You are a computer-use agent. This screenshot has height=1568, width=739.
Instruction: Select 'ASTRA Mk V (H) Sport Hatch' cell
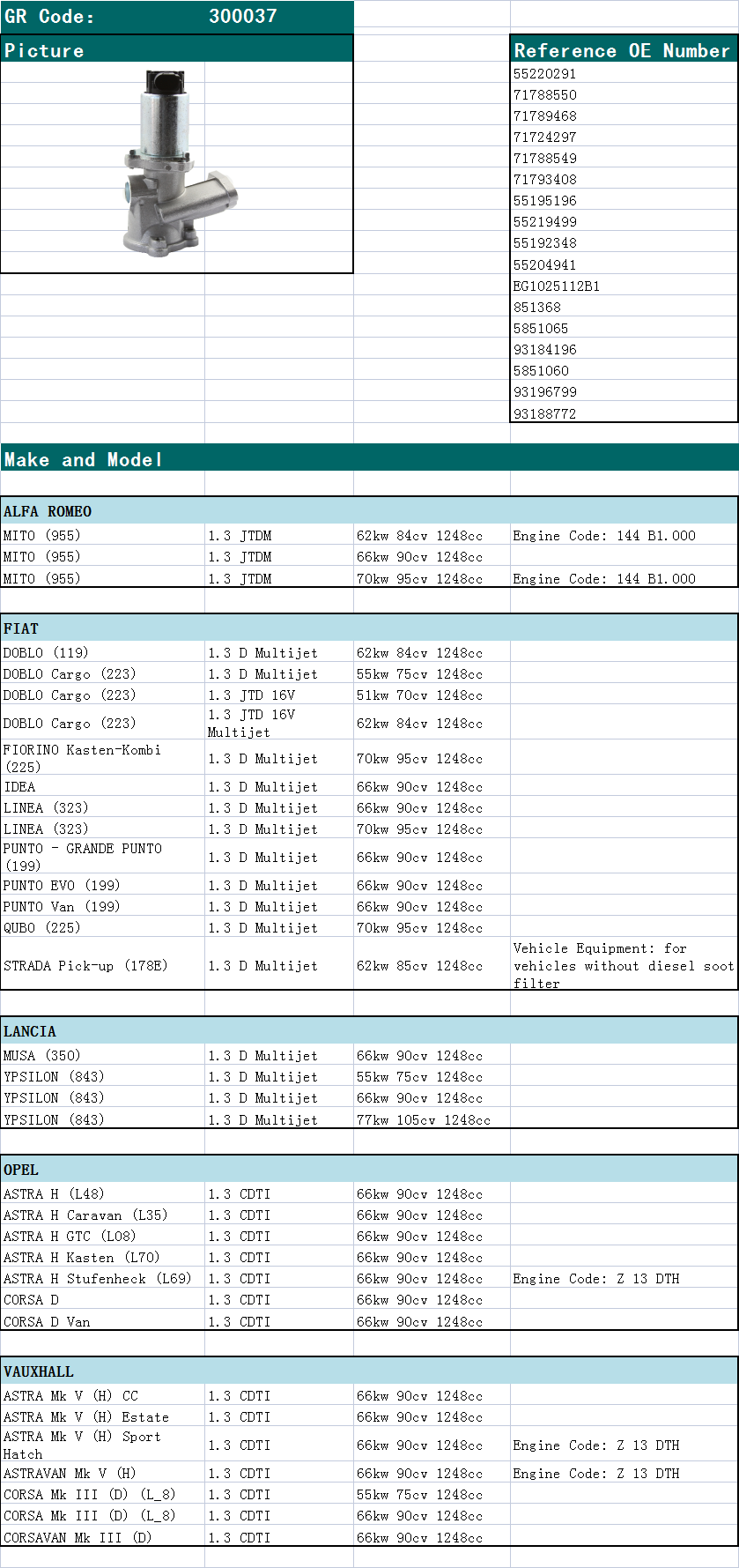[102, 1445]
